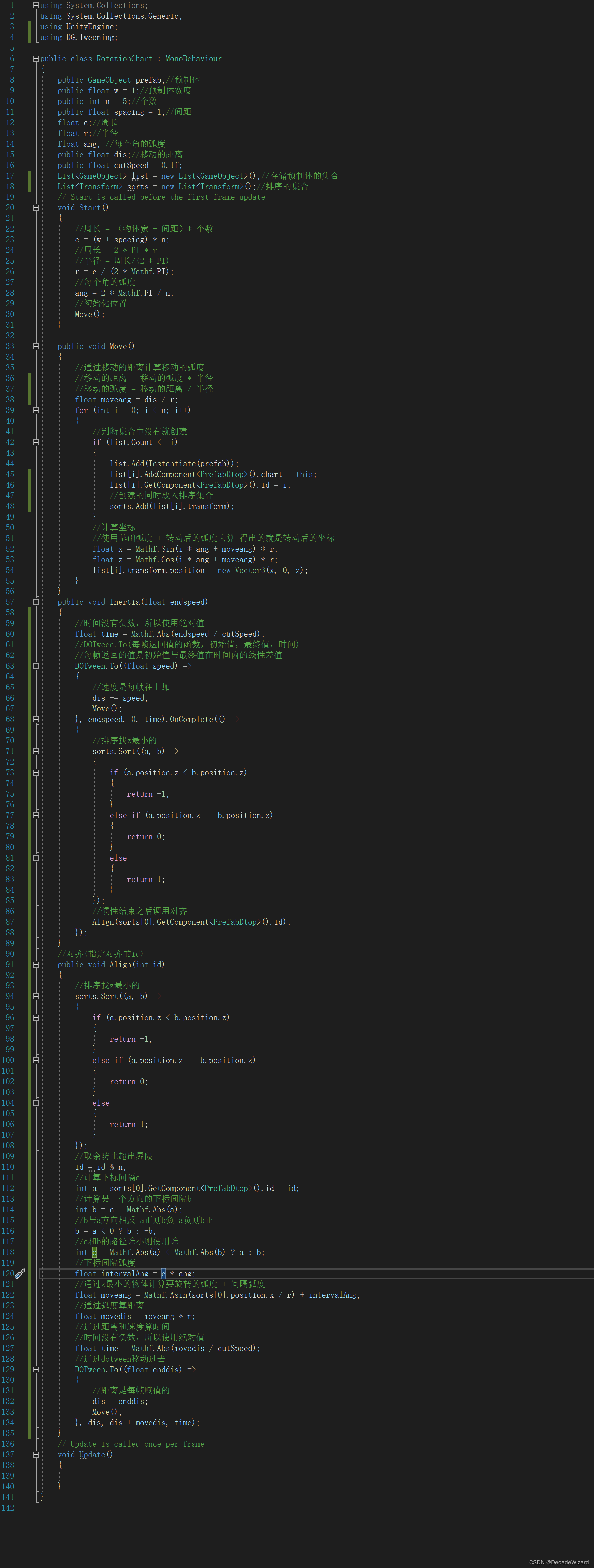Screen dimensions: 594x1568
Task: Click the comment 'Start is called before the first frame update'
Action: (161, 197)
